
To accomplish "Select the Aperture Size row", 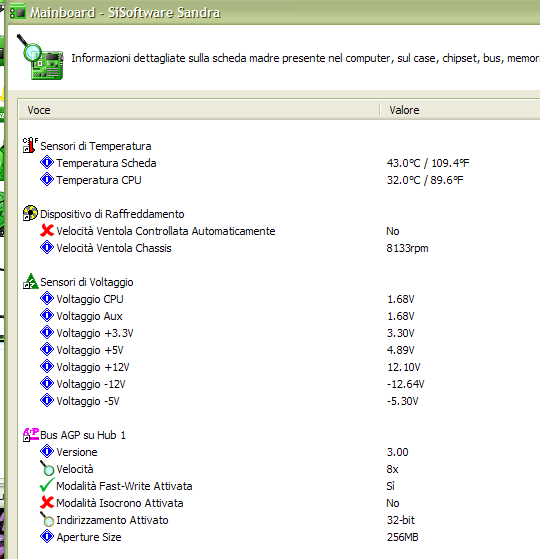I will click(x=279, y=537).
